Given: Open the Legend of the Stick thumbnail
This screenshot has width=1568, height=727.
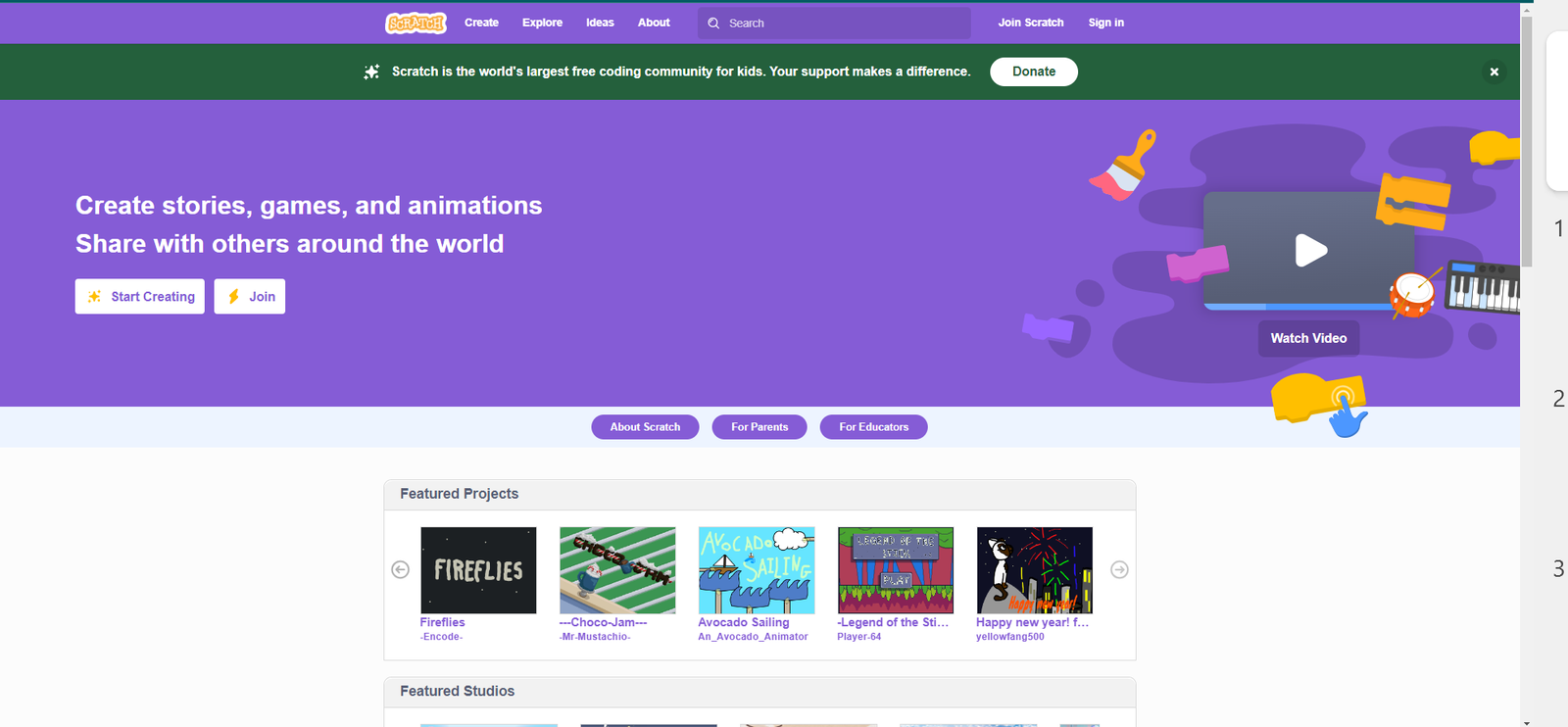Looking at the screenshot, I should 896,570.
